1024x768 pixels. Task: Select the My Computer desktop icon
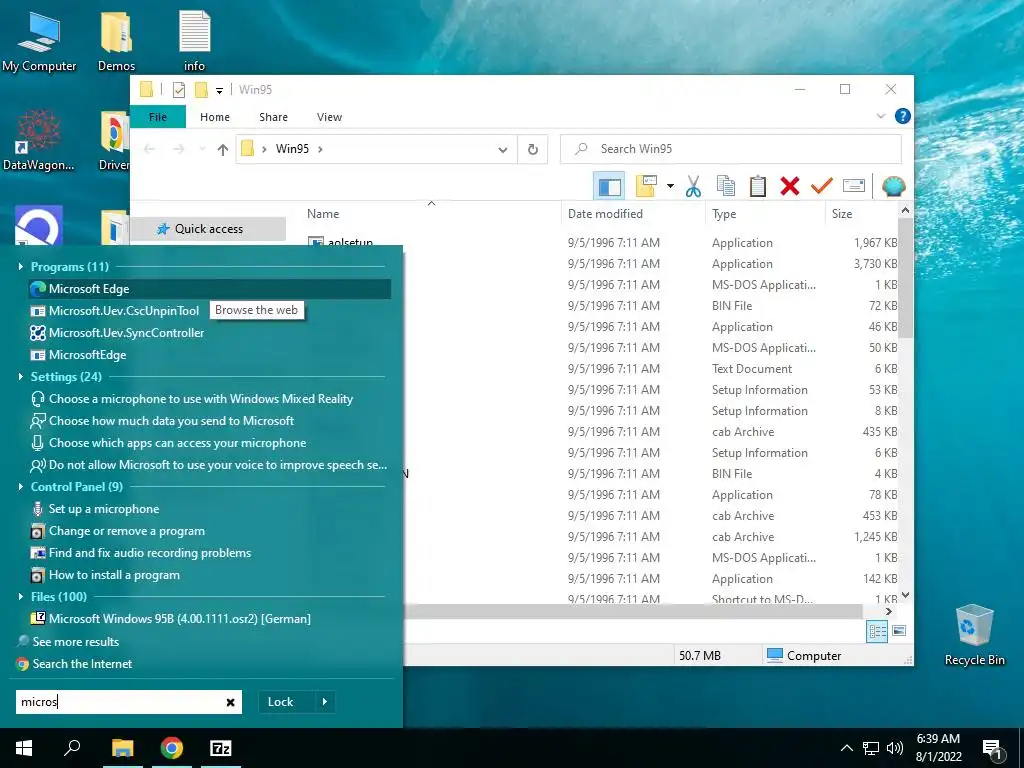tap(39, 42)
